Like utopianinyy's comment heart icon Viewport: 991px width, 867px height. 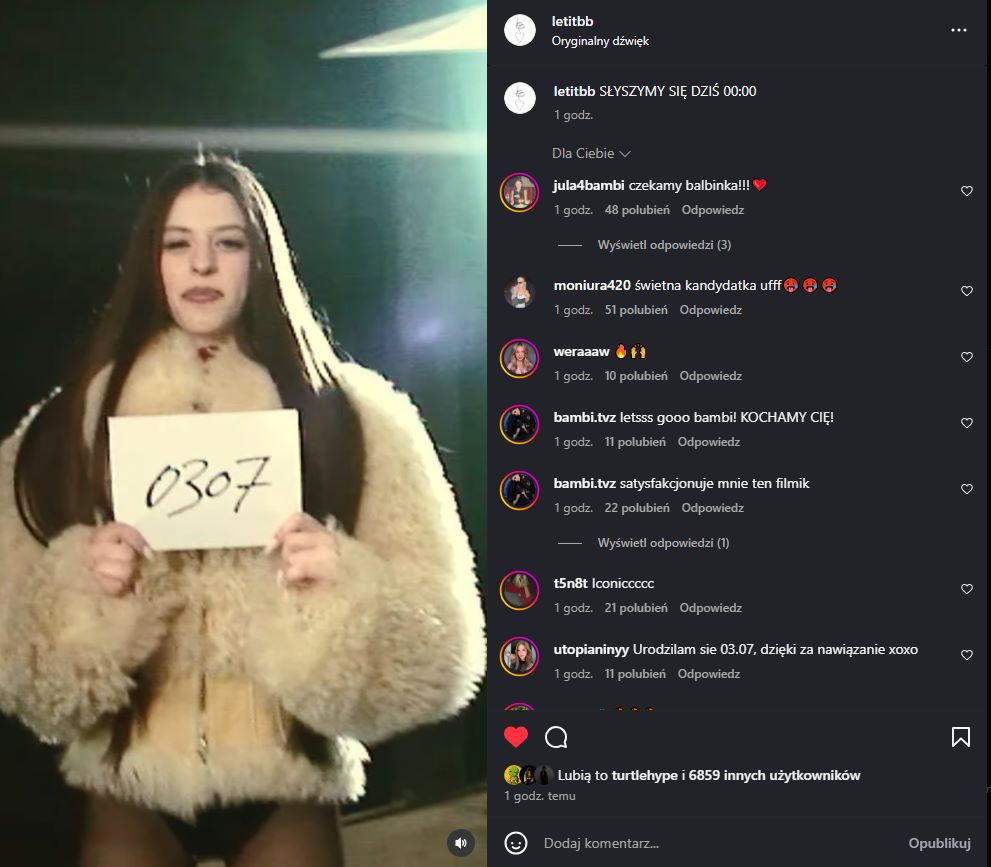(966, 655)
